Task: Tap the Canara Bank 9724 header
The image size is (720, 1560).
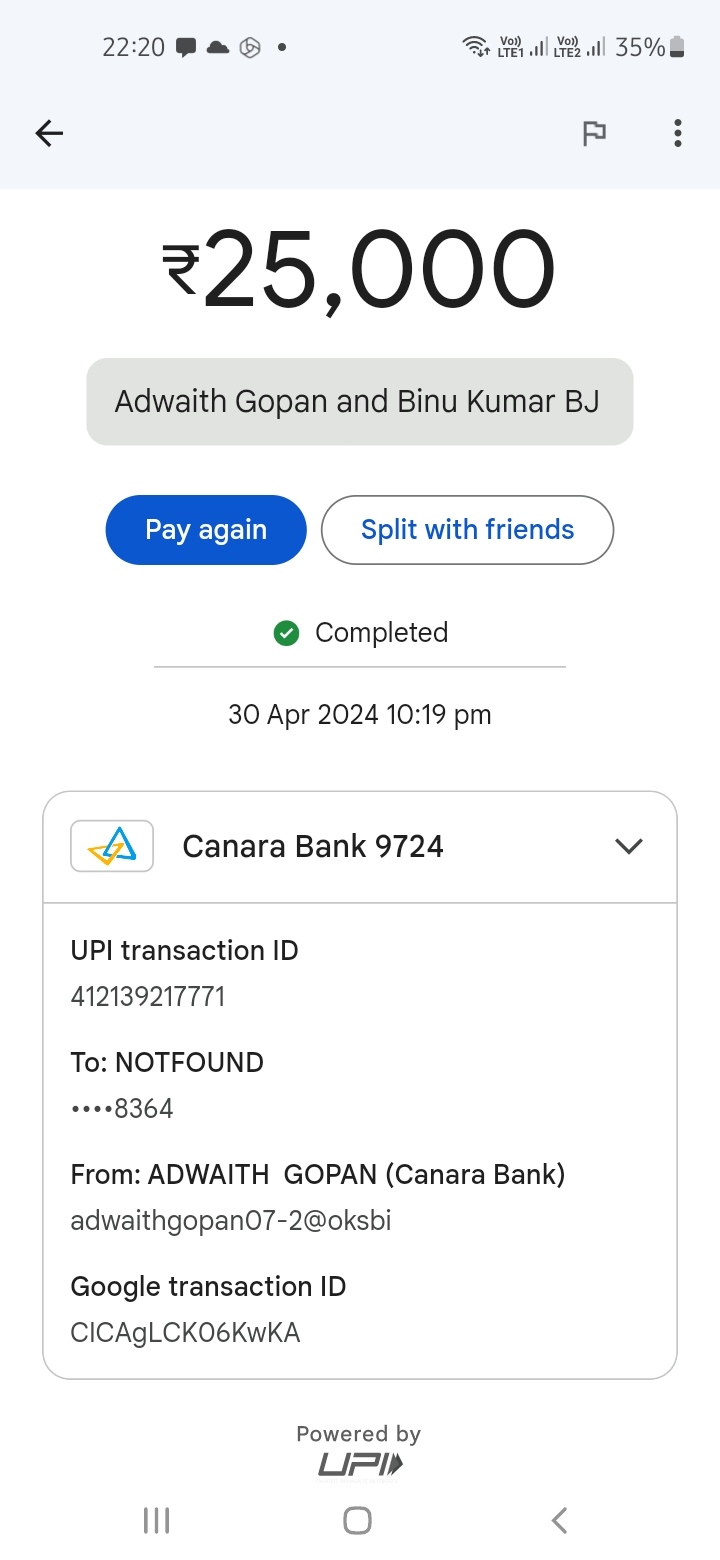Action: [313, 846]
